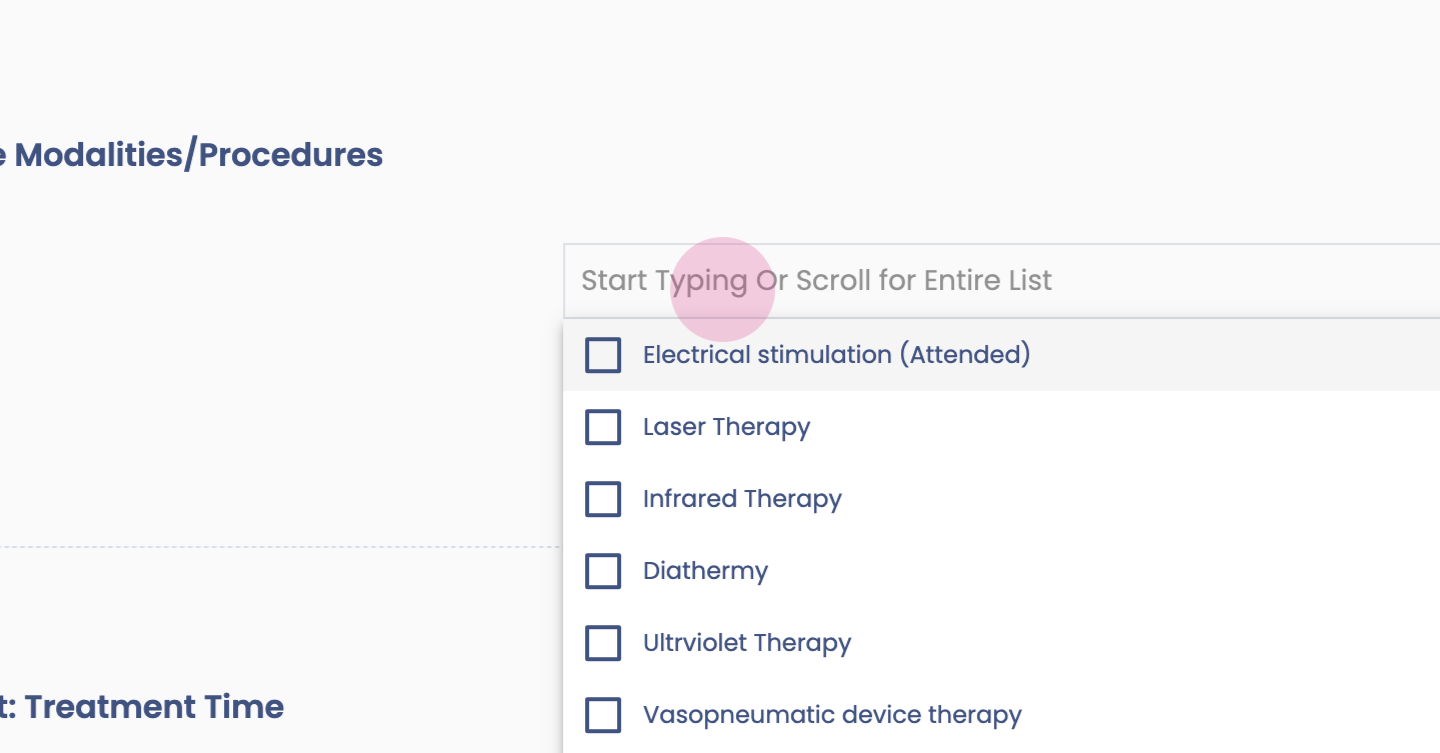Enable the Infrared Therapy checkbox
Viewport: 1440px width, 753px height.
pos(603,499)
